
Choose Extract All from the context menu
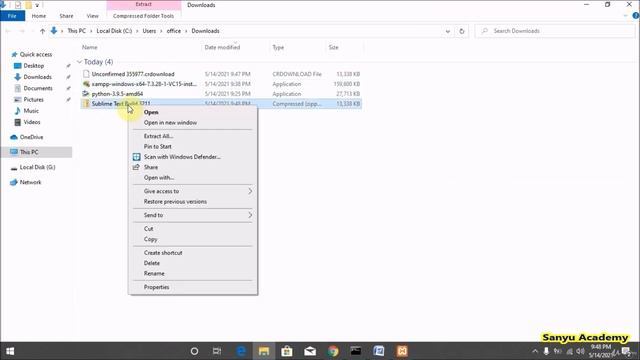pos(158,136)
